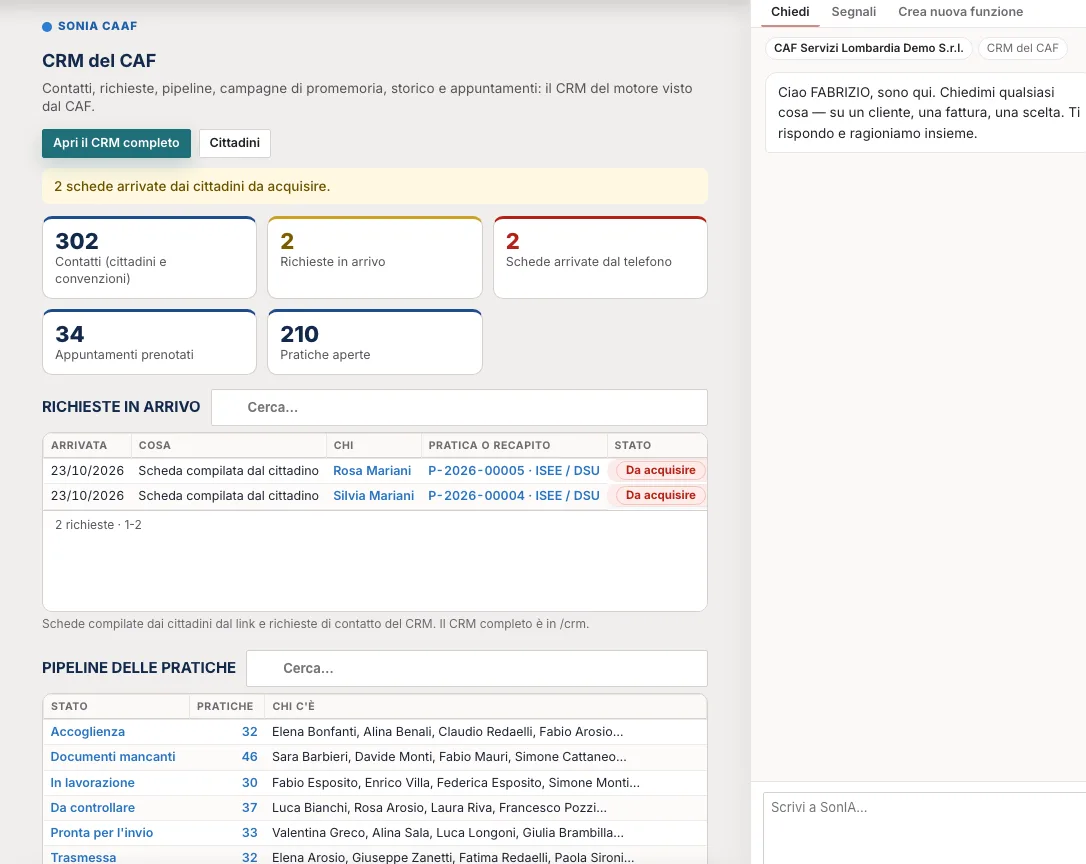Image resolution: width=1086 pixels, height=864 pixels.
Task: Open Silvia Mariani's contact link
Action: [x=373, y=495]
